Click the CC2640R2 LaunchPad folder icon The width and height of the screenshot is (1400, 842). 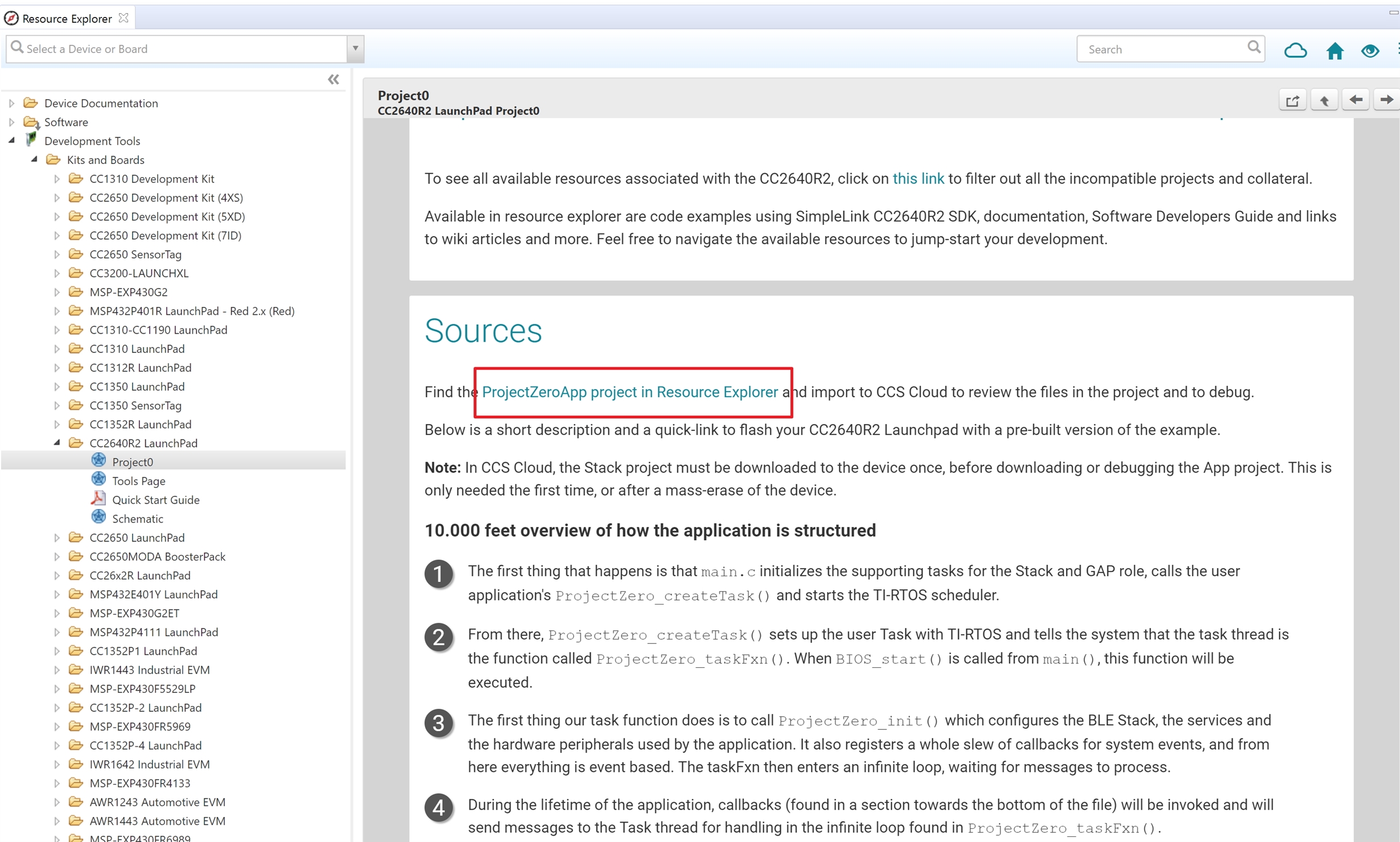click(76, 442)
